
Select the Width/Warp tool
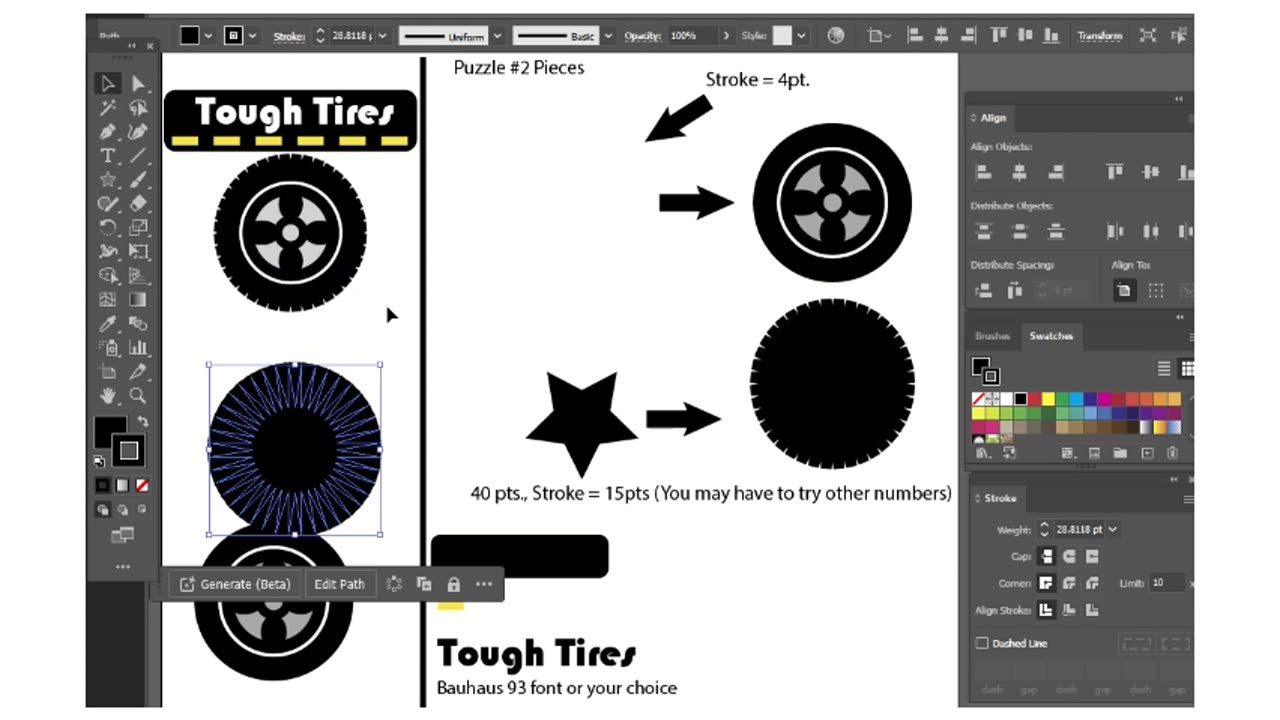click(x=108, y=251)
